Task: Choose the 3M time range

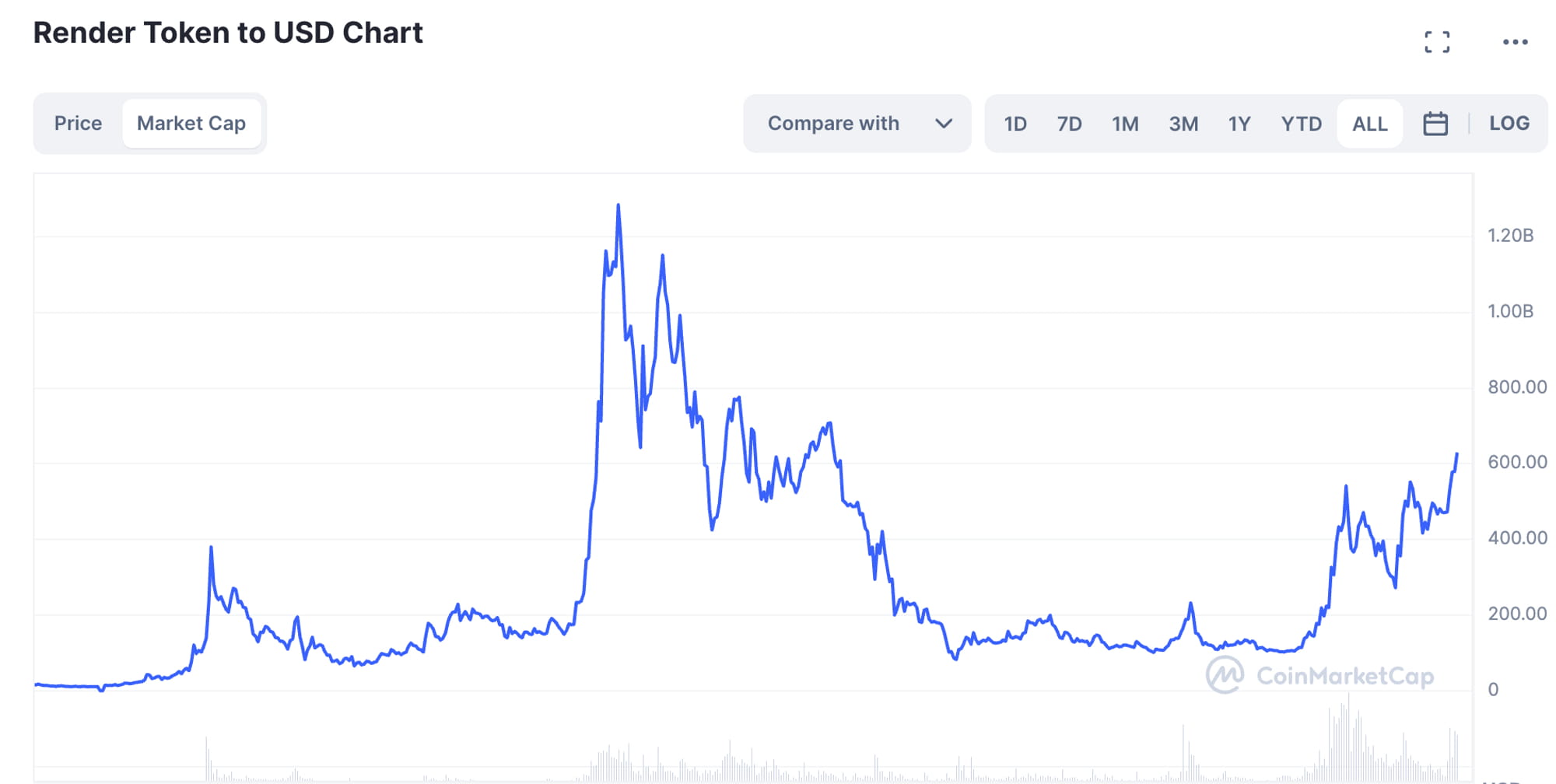Action: [x=1183, y=124]
